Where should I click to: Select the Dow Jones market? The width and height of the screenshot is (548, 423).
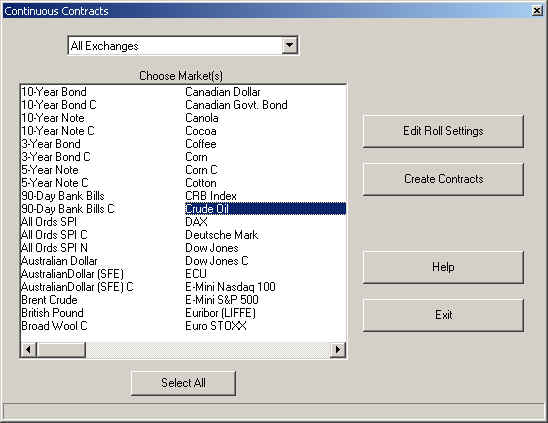(212, 248)
